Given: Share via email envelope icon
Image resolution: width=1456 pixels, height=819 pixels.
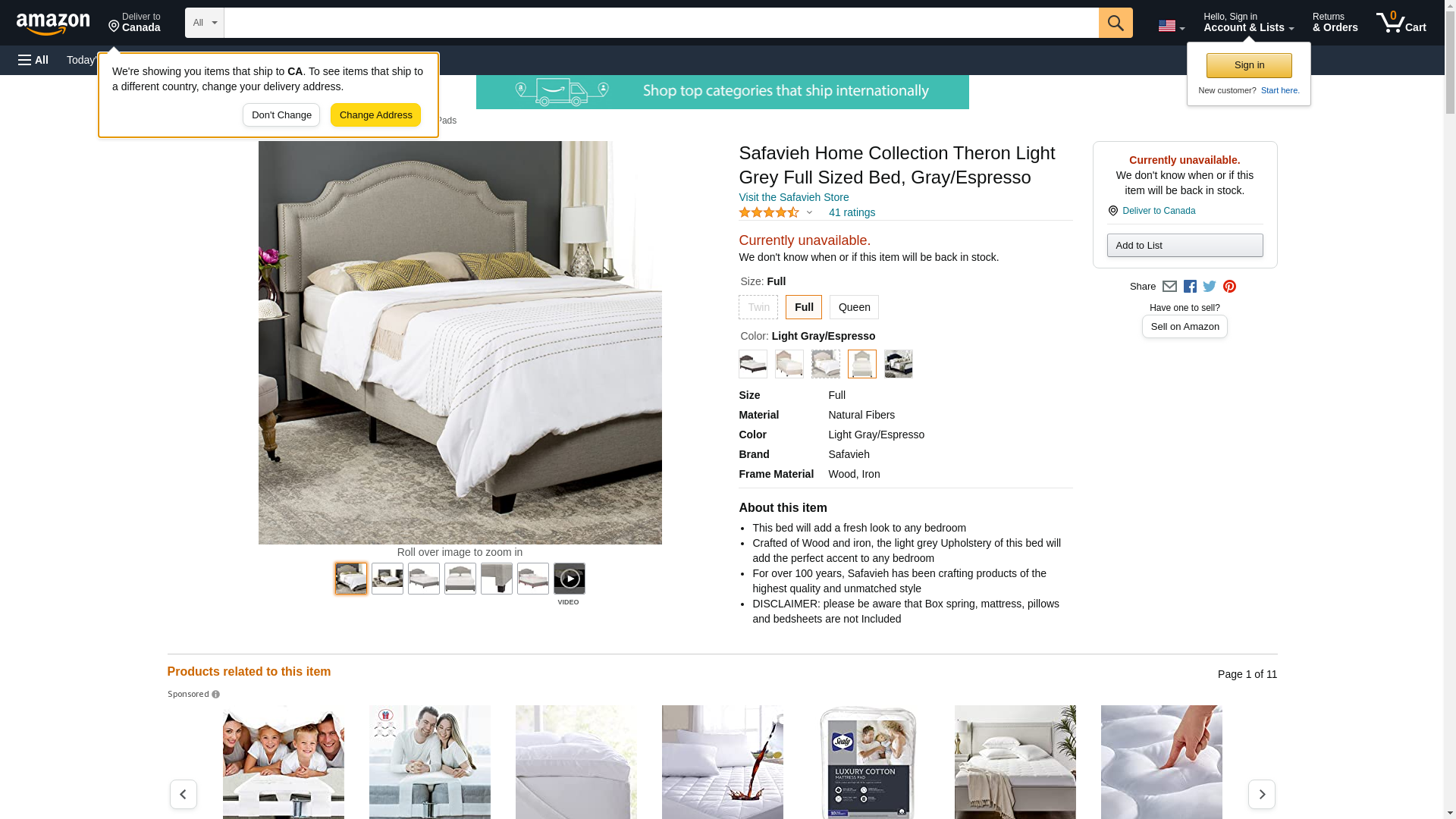Looking at the screenshot, I should point(1169,287).
